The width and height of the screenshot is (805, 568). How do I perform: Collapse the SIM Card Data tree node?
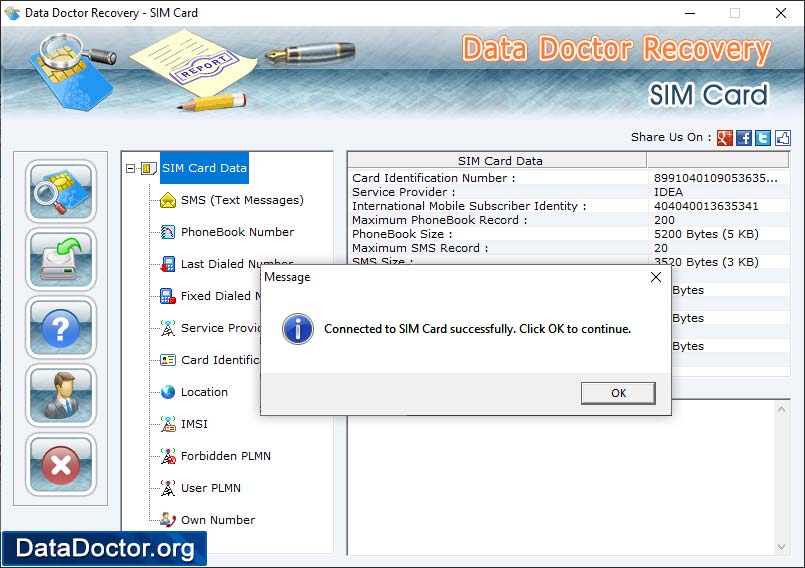131,168
